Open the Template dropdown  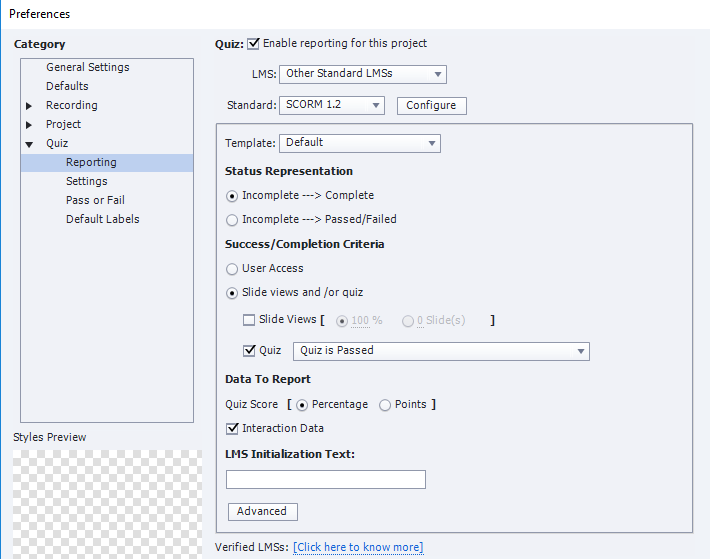pyautogui.click(x=360, y=143)
